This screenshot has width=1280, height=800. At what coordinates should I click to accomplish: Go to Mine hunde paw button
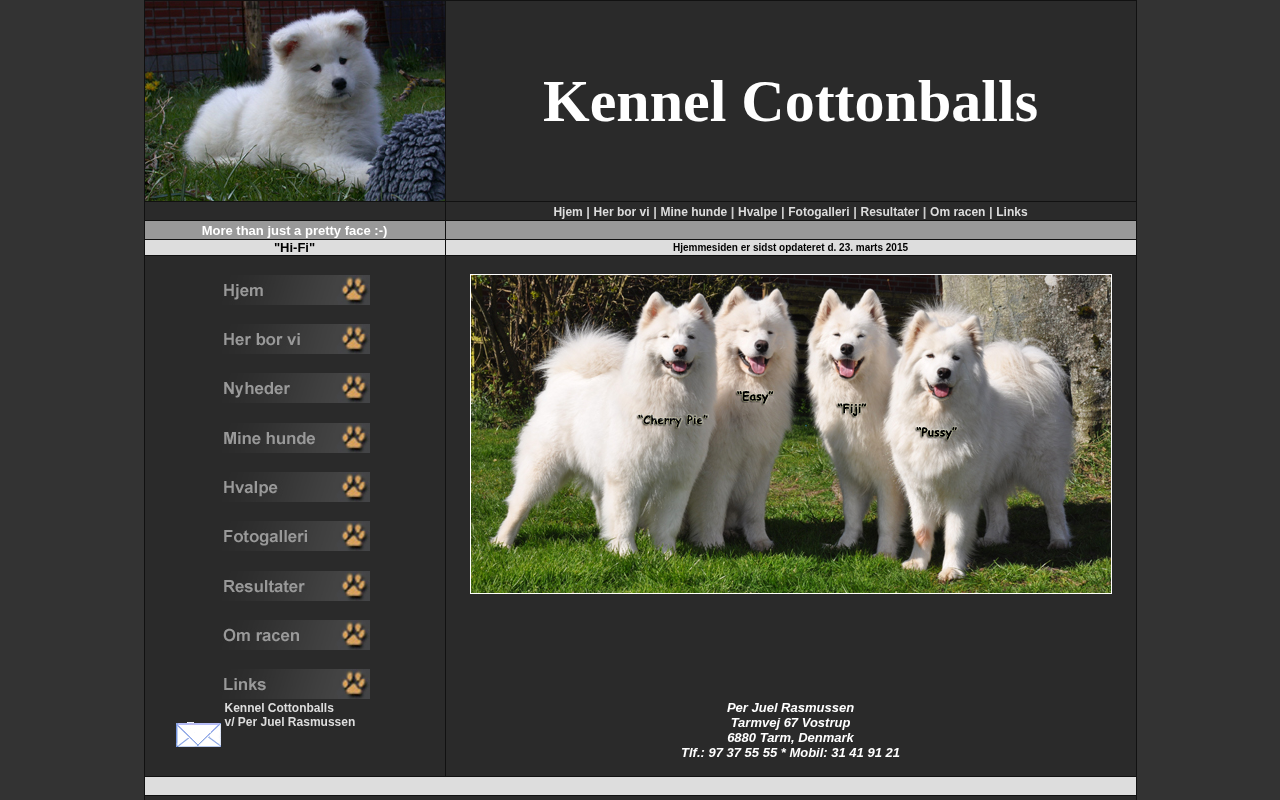pos(296,438)
